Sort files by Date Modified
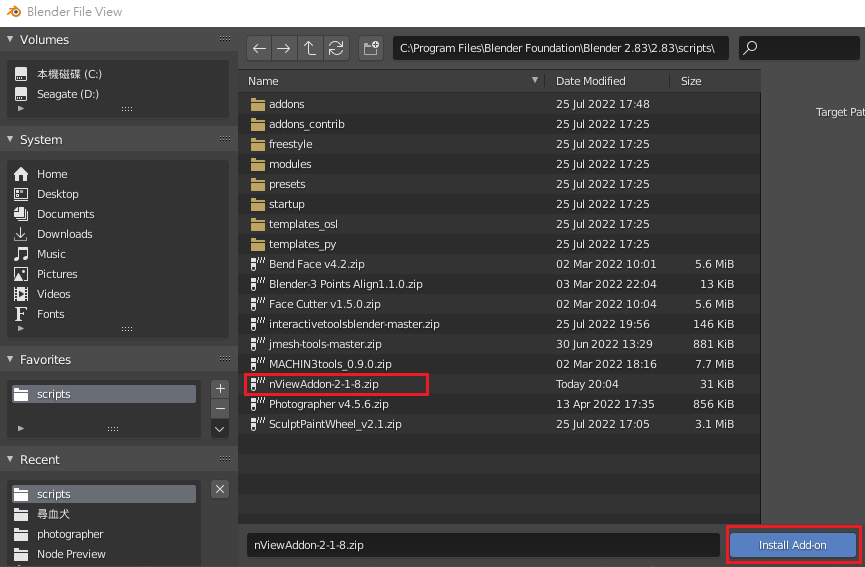The width and height of the screenshot is (865, 567). tap(607, 81)
